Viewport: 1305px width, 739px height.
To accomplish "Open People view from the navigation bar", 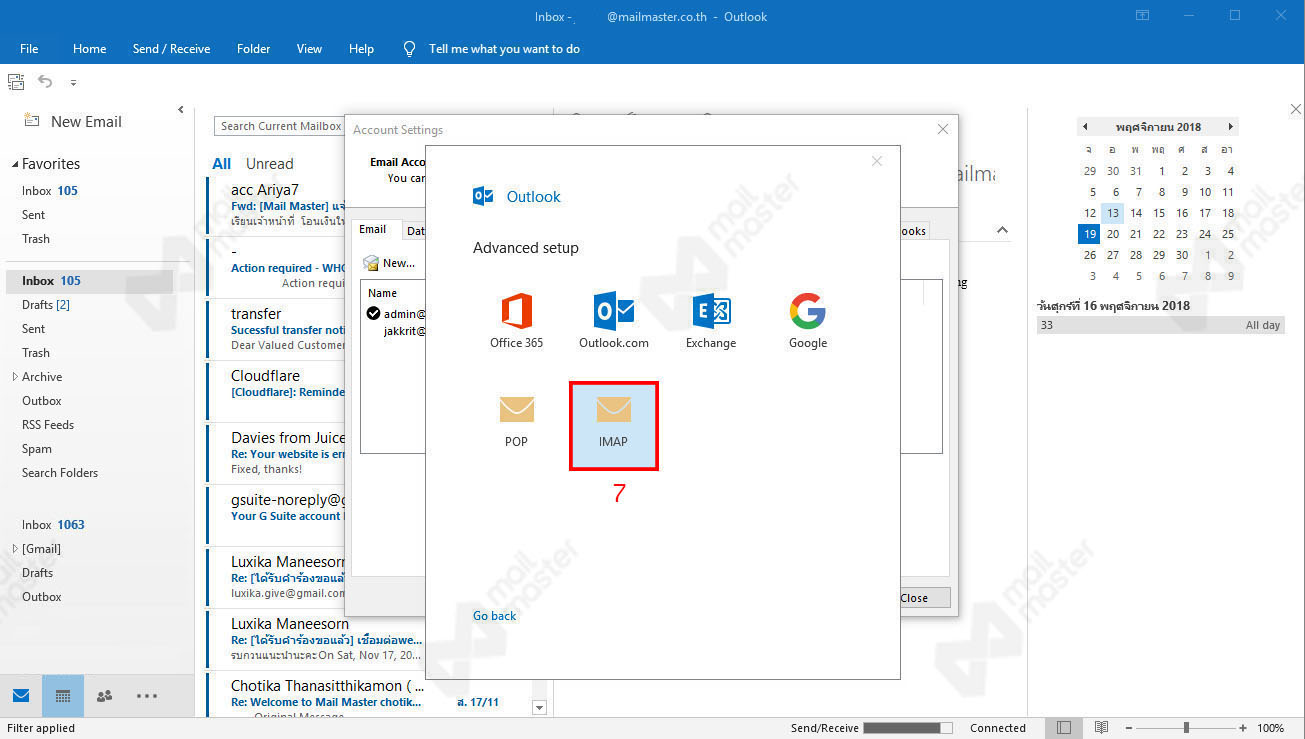I will 103,695.
